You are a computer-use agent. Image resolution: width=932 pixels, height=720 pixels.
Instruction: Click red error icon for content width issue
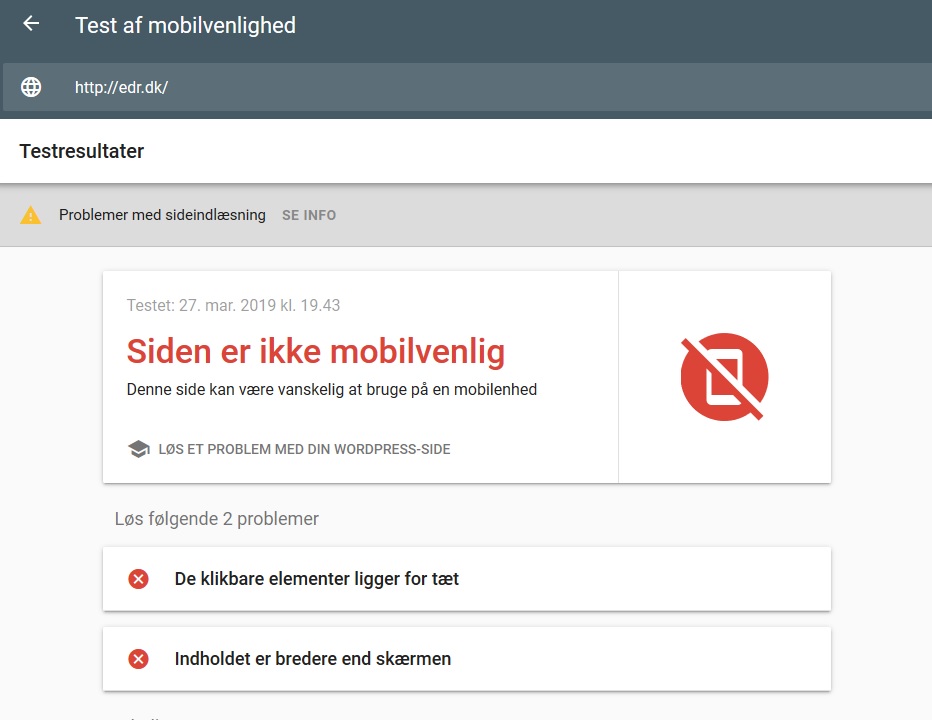click(139, 659)
